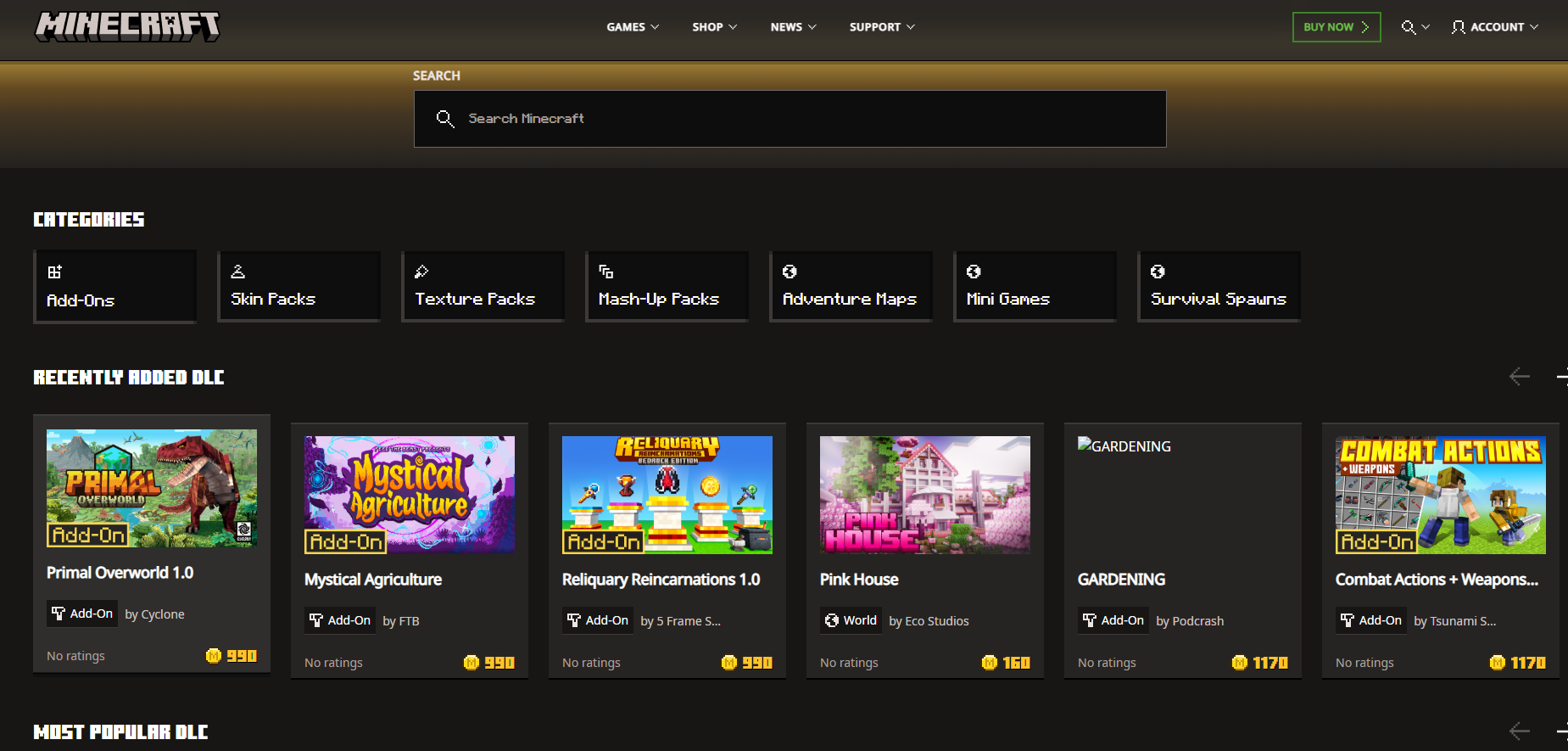Click Add-On tag icon on Mystical Agriculture
1568x751 pixels.
point(316,620)
